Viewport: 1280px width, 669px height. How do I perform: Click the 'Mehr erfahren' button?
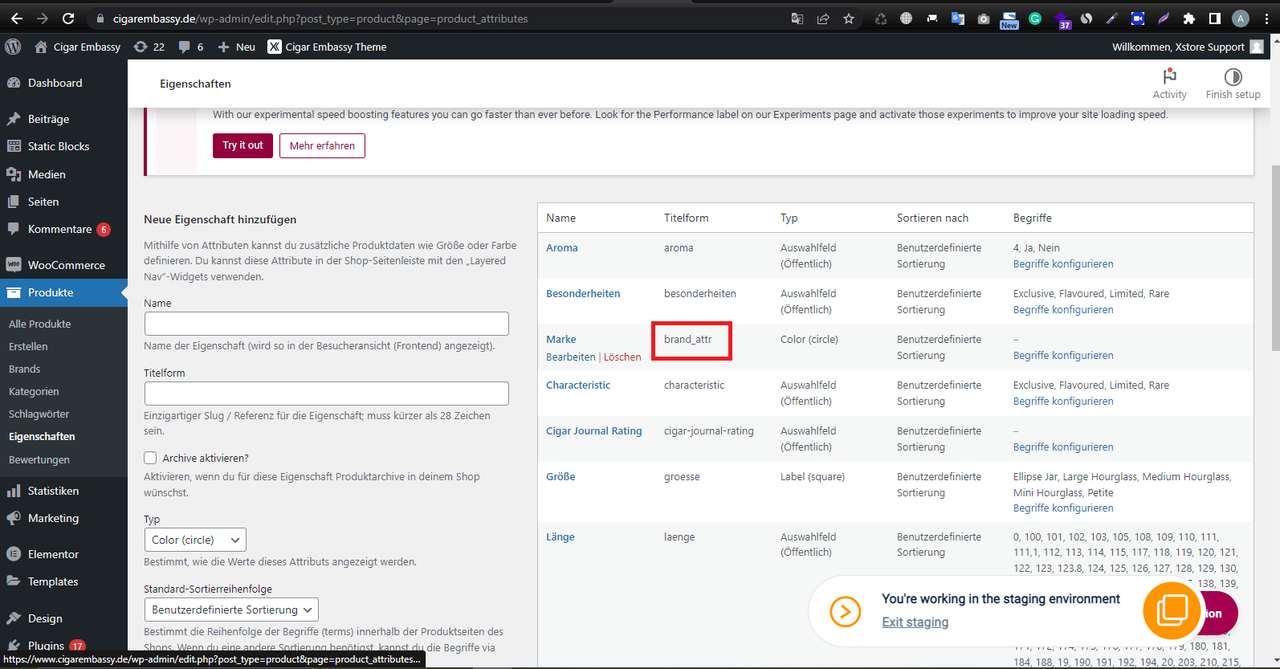pos(322,145)
